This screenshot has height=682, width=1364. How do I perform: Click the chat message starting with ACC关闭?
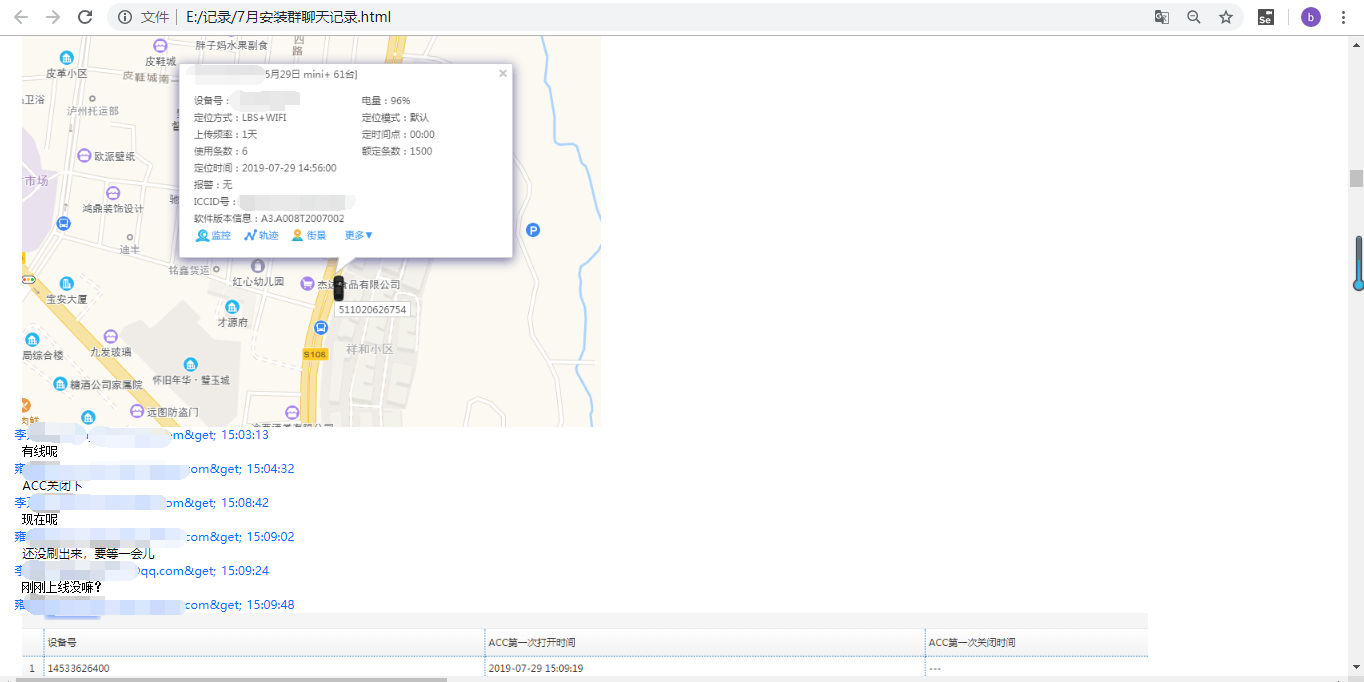(53, 486)
